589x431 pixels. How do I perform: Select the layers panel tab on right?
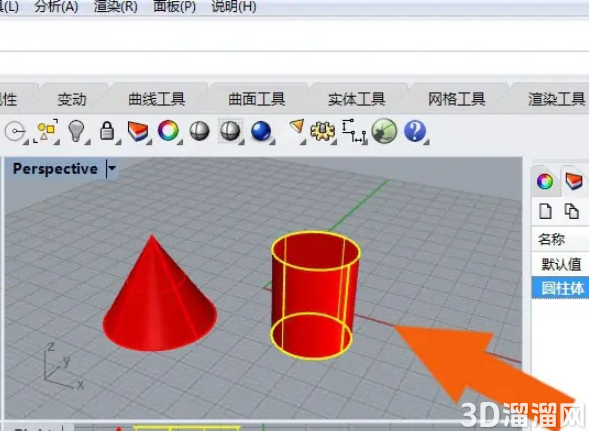tap(574, 181)
